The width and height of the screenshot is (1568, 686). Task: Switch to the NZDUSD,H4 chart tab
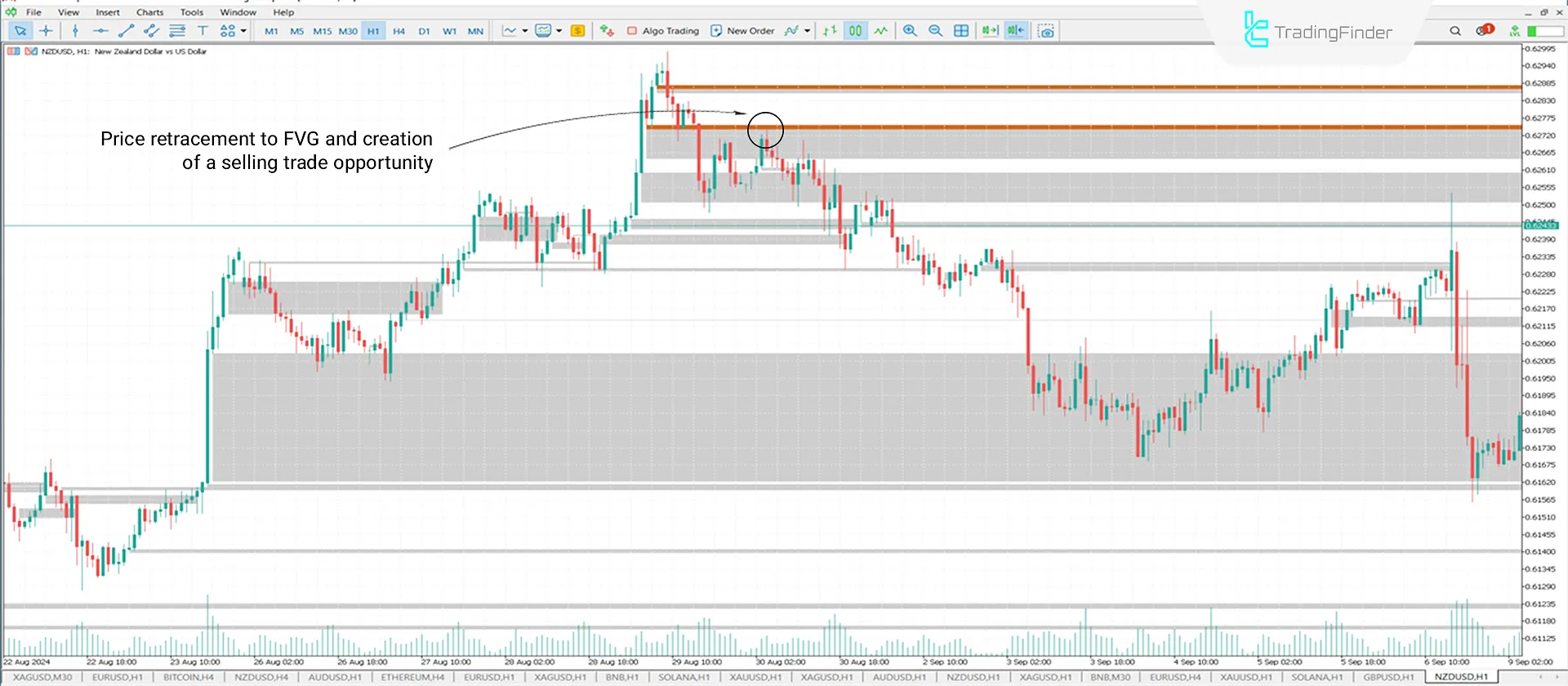pyautogui.click(x=261, y=677)
